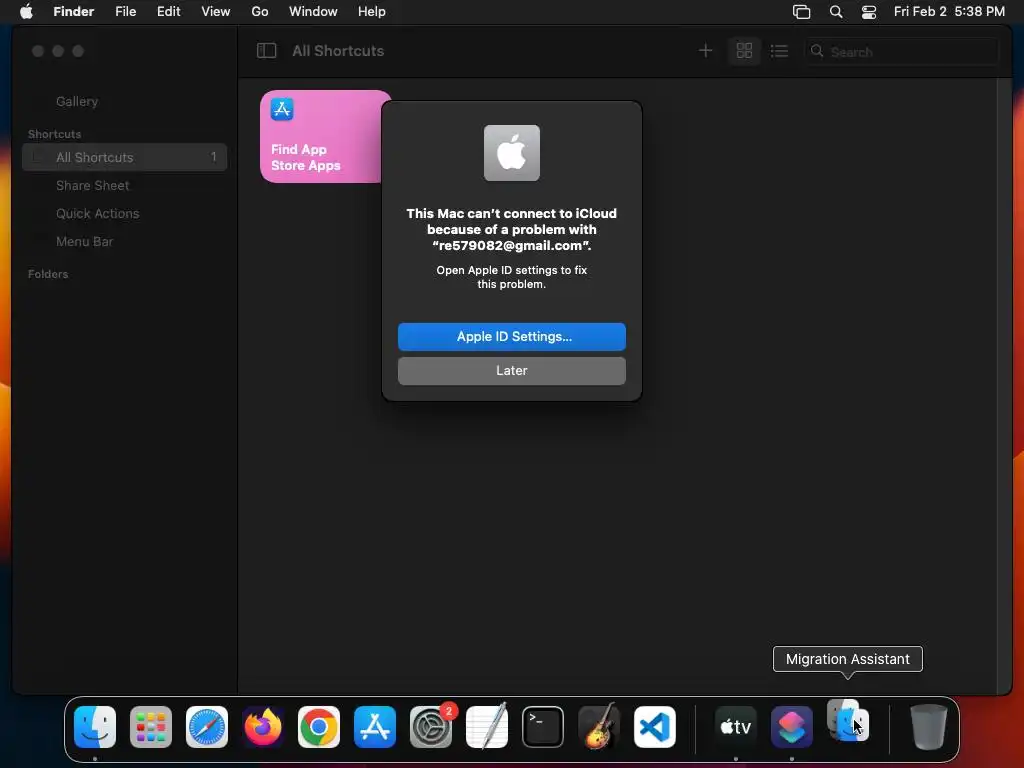Focus the Shortcuts Search field
This screenshot has width=1024, height=768.
(901, 52)
